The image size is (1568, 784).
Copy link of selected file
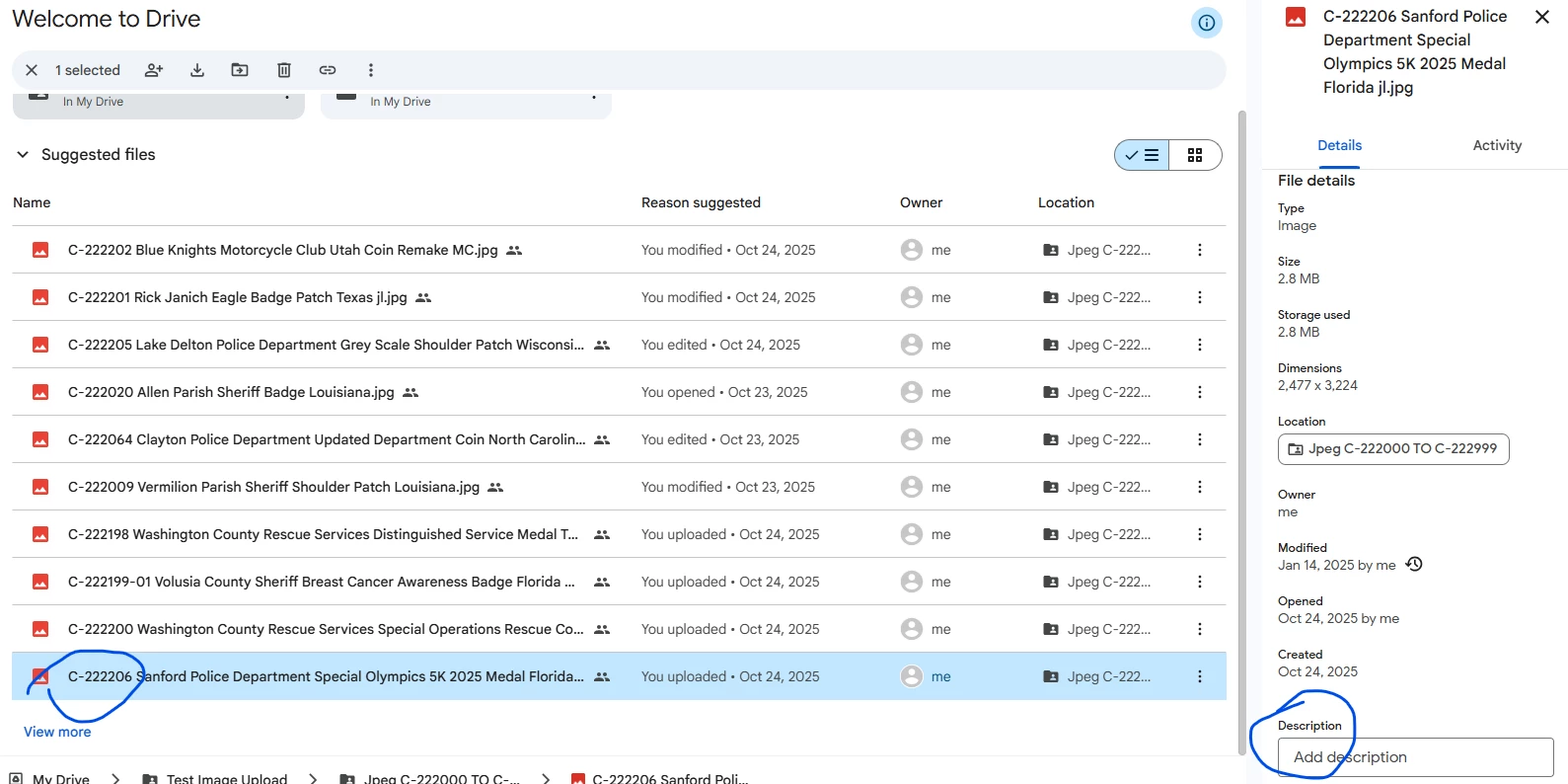click(x=328, y=70)
